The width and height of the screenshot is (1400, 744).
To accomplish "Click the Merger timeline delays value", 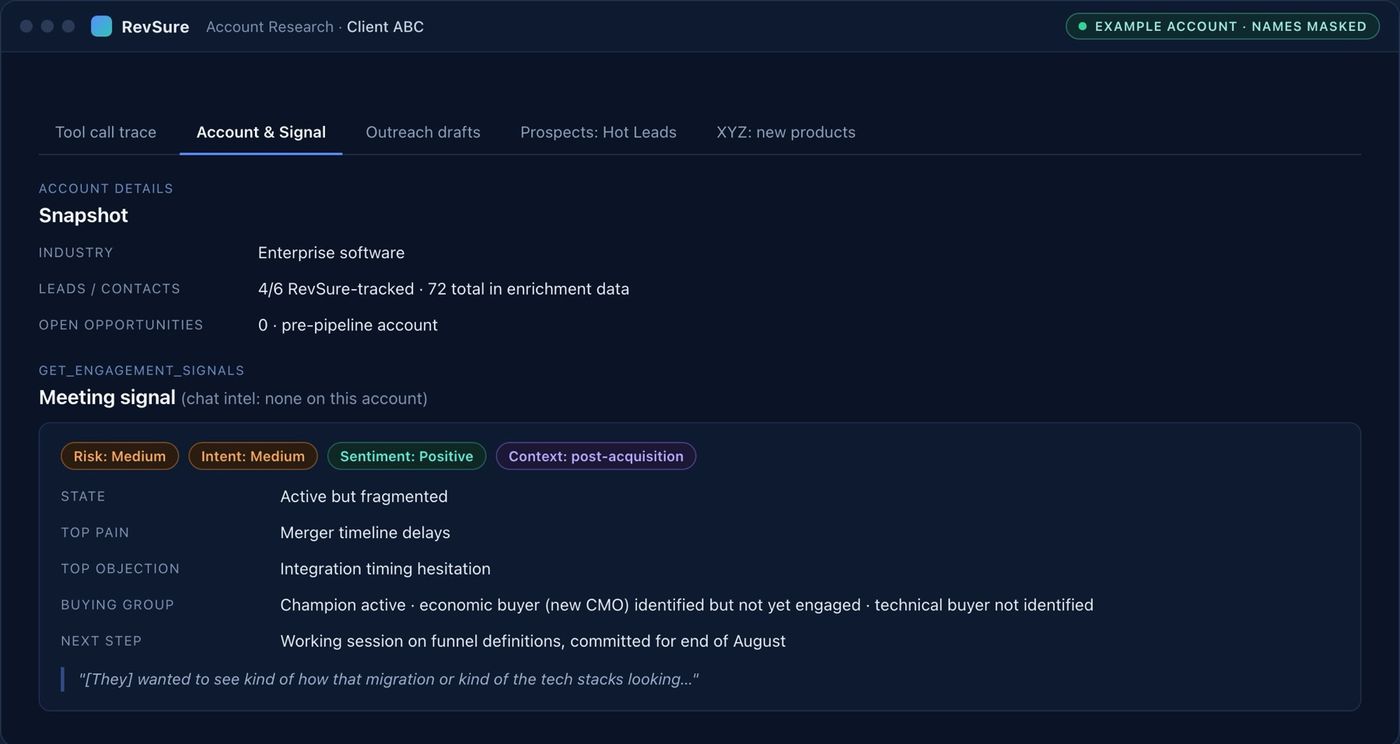I will [365, 533].
